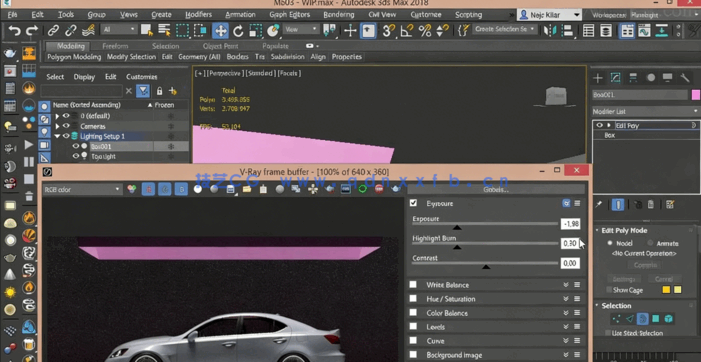The image size is (701, 362).
Task: Enable the Background Image checkbox
Action: 413,355
